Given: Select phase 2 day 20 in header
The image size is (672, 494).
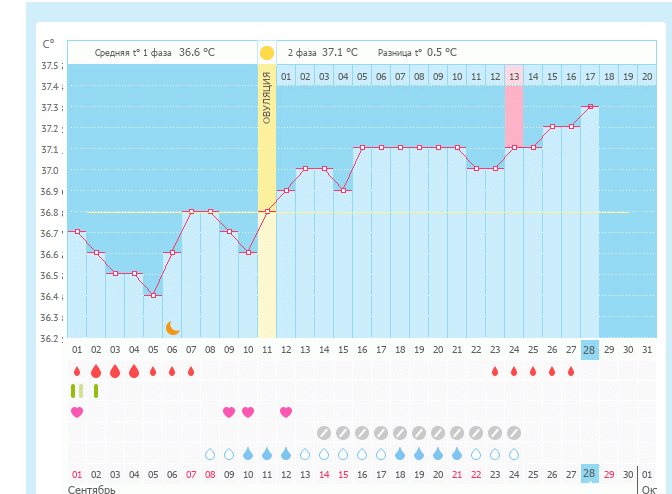Looking at the screenshot, I should tap(647, 76).
